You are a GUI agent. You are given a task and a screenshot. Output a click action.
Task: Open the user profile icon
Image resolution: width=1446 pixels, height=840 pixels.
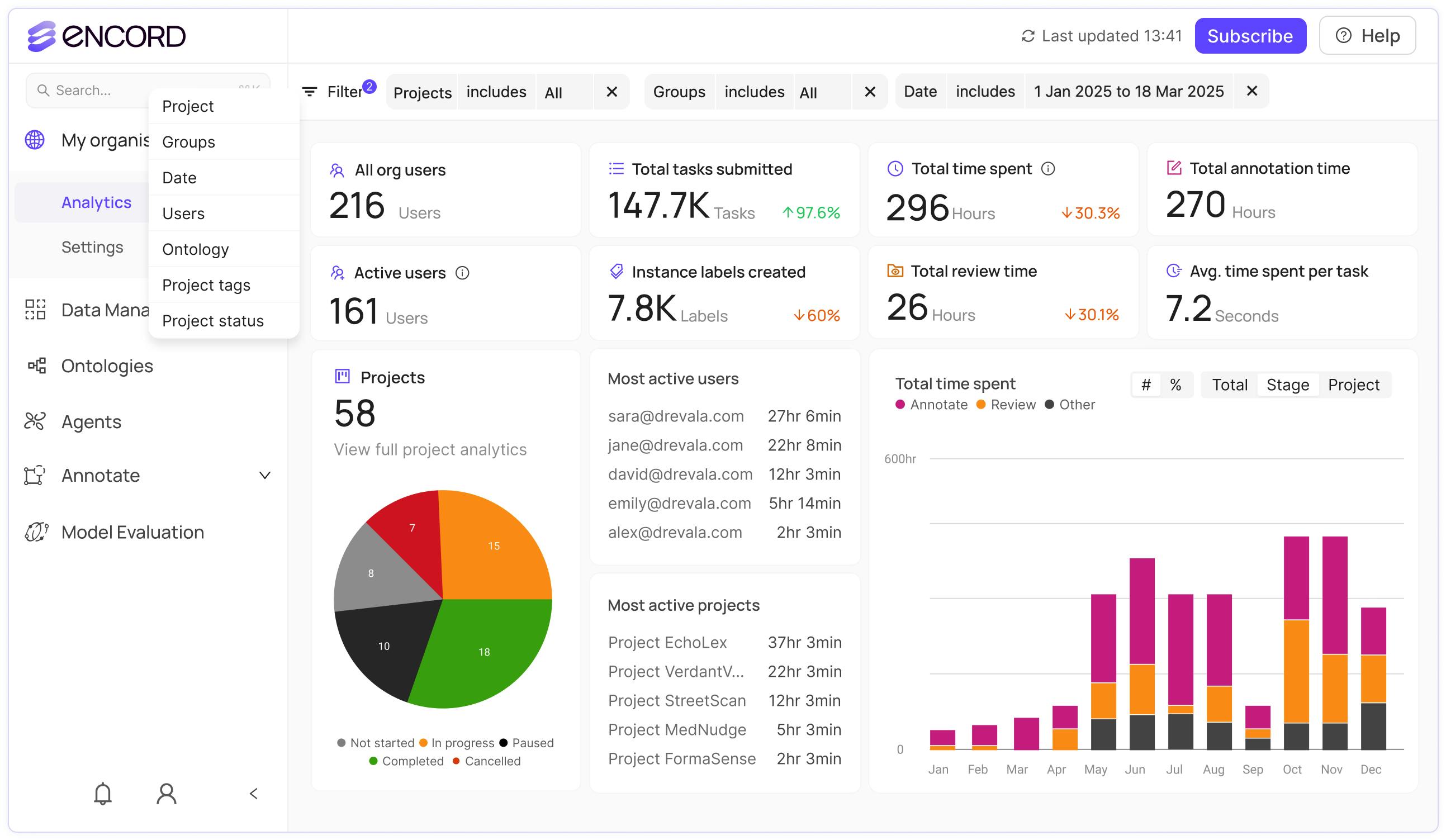coord(167,794)
